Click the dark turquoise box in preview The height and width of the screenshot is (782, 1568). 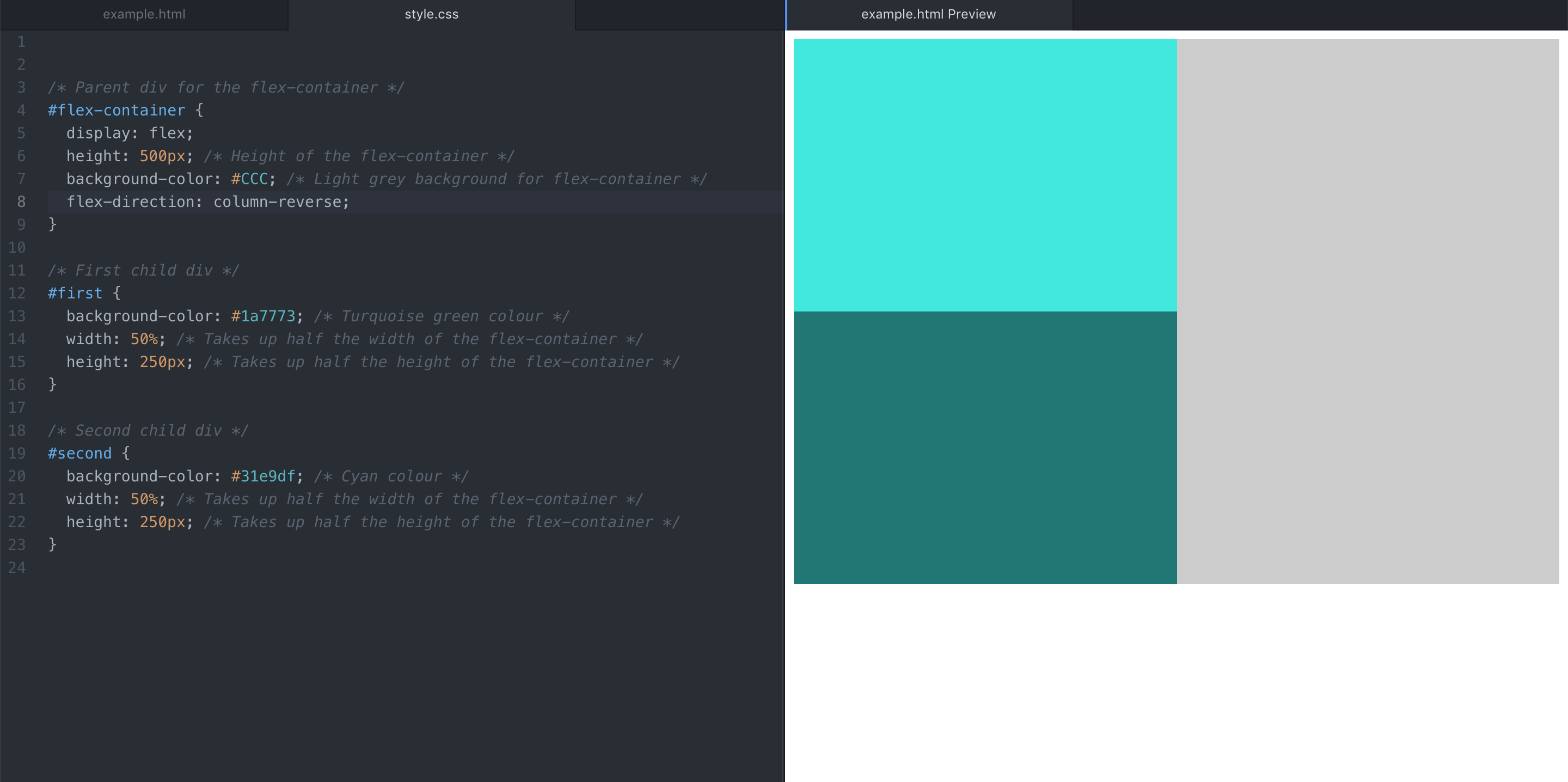984,448
